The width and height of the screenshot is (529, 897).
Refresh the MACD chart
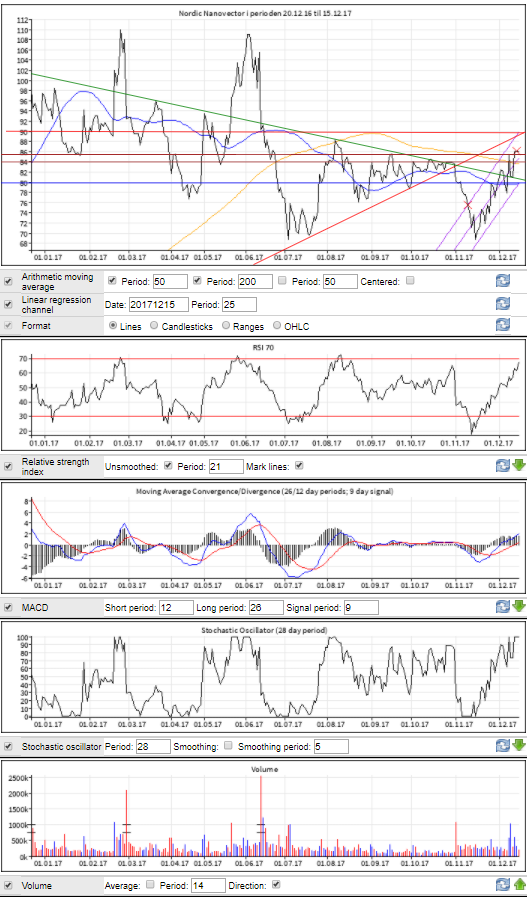pos(502,606)
